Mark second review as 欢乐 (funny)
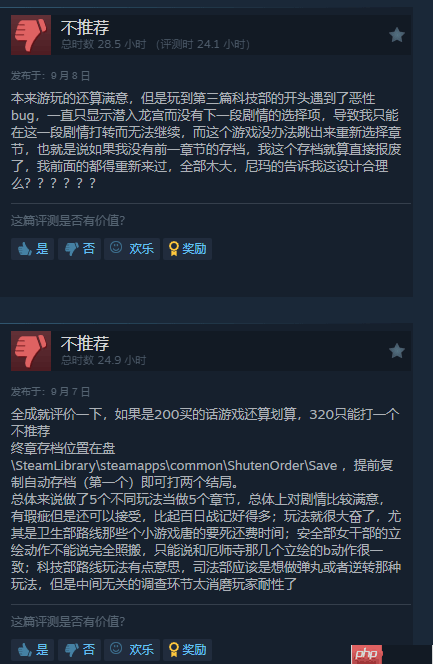The height and width of the screenshot is (664, 433). (x=132, y=650)
